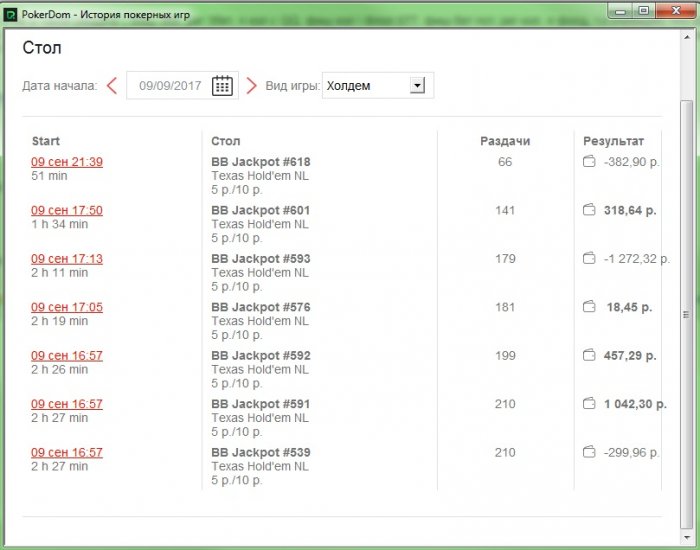
Task: Click the Раздачи column header
Action: pyautogui.click(x=505, y=141)
